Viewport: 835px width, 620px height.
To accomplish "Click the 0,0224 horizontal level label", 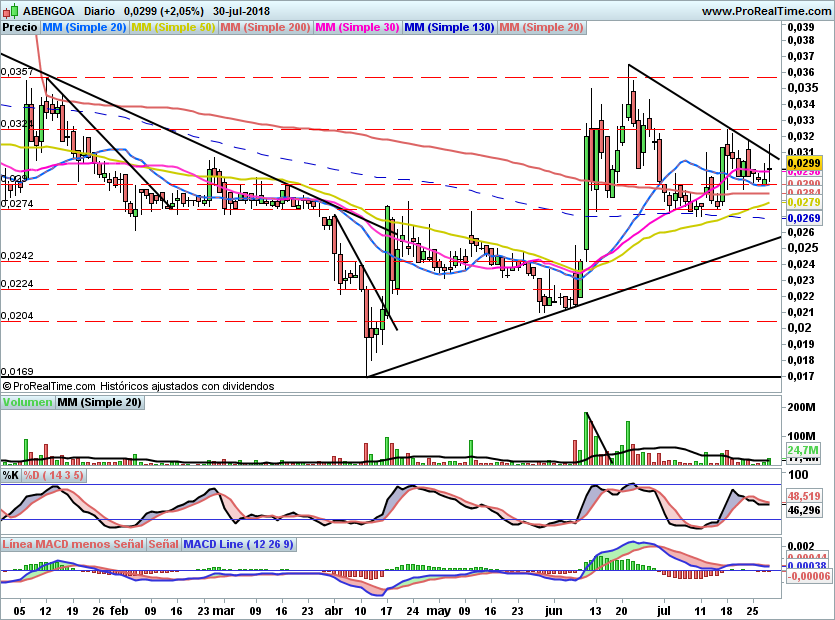I will (x=17, y=284).
